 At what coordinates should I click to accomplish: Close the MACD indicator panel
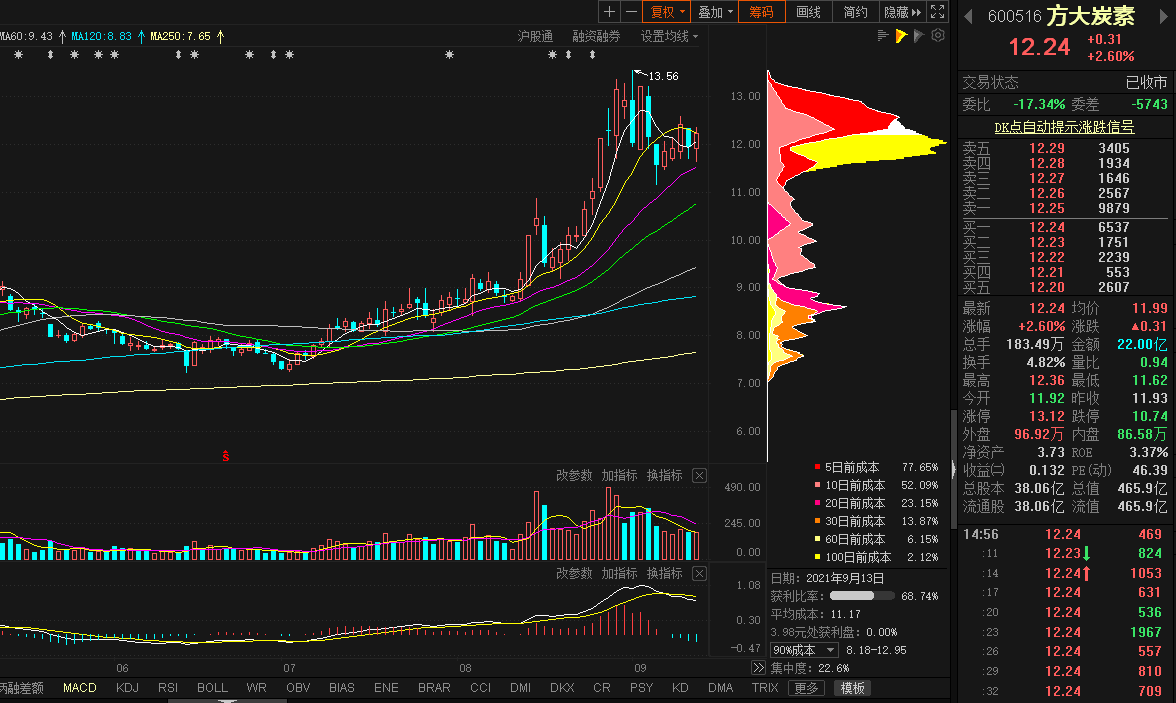click(699, 573)
